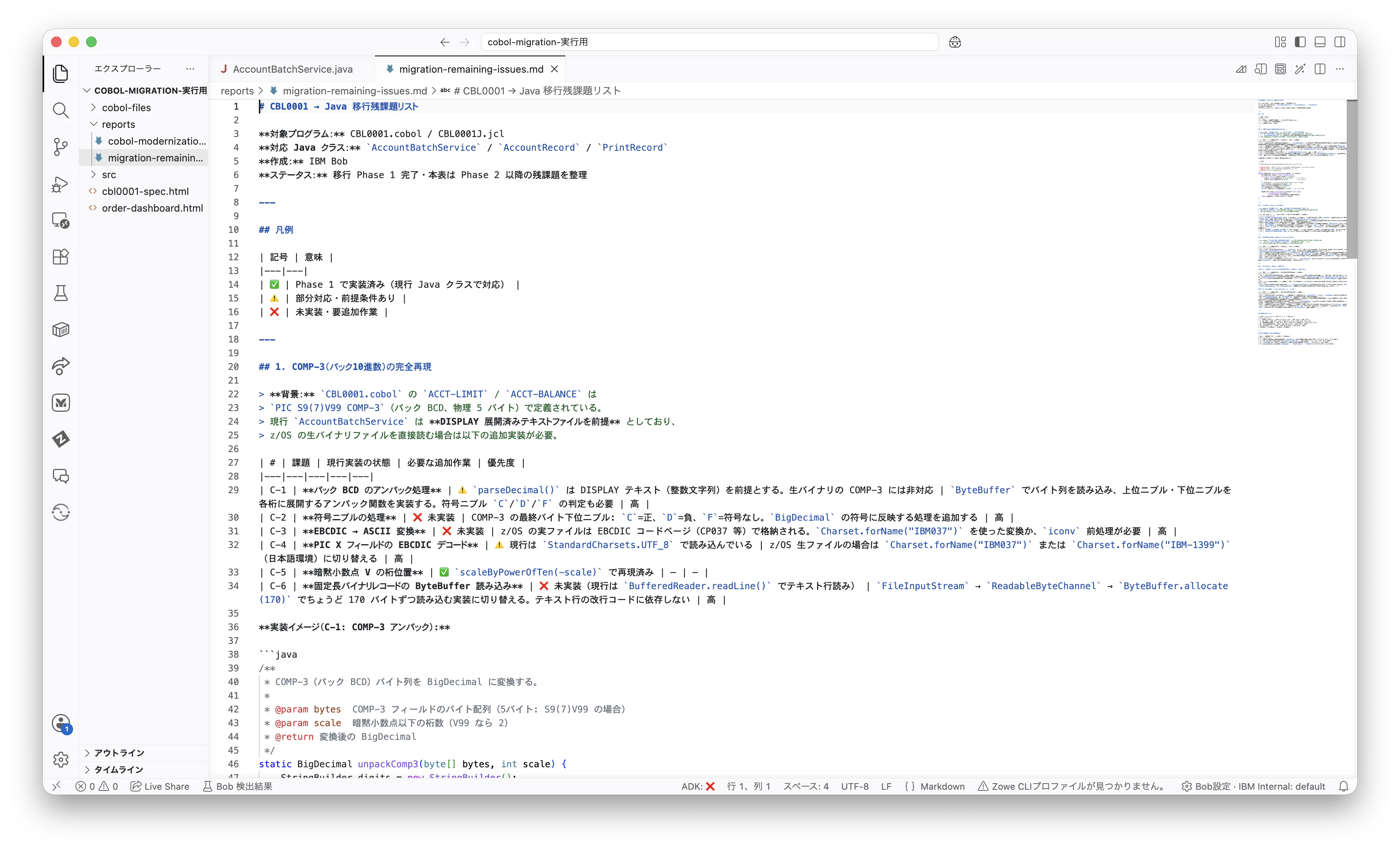Open the Extensions view icon

[x=61, y=257]
